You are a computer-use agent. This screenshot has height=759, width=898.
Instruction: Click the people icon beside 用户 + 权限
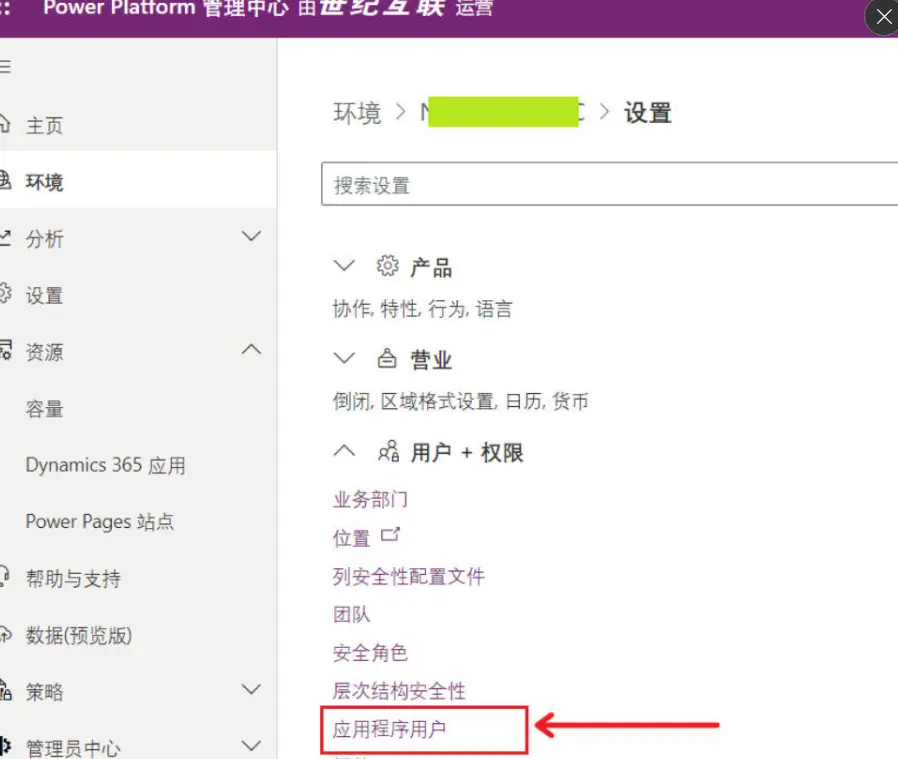coord(389,451)
